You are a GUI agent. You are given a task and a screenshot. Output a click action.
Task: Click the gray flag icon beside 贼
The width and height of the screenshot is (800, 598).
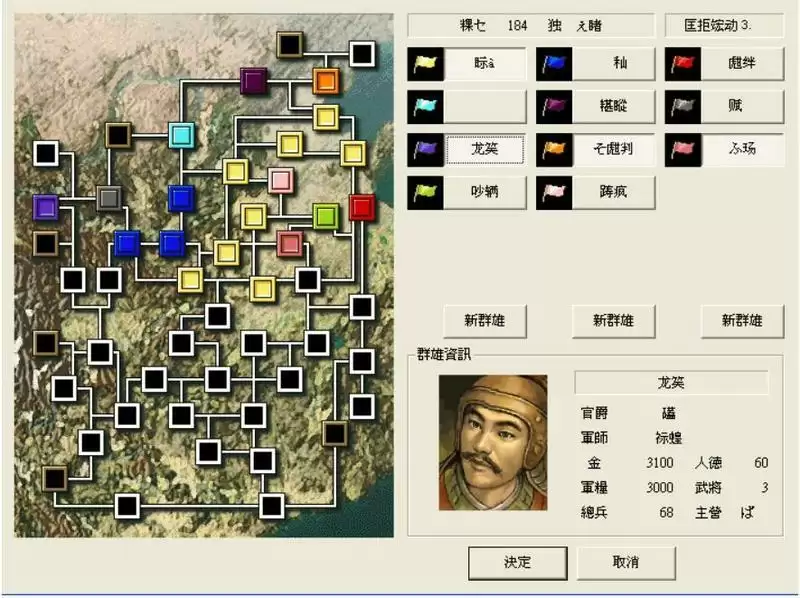[x=680, y=107]
